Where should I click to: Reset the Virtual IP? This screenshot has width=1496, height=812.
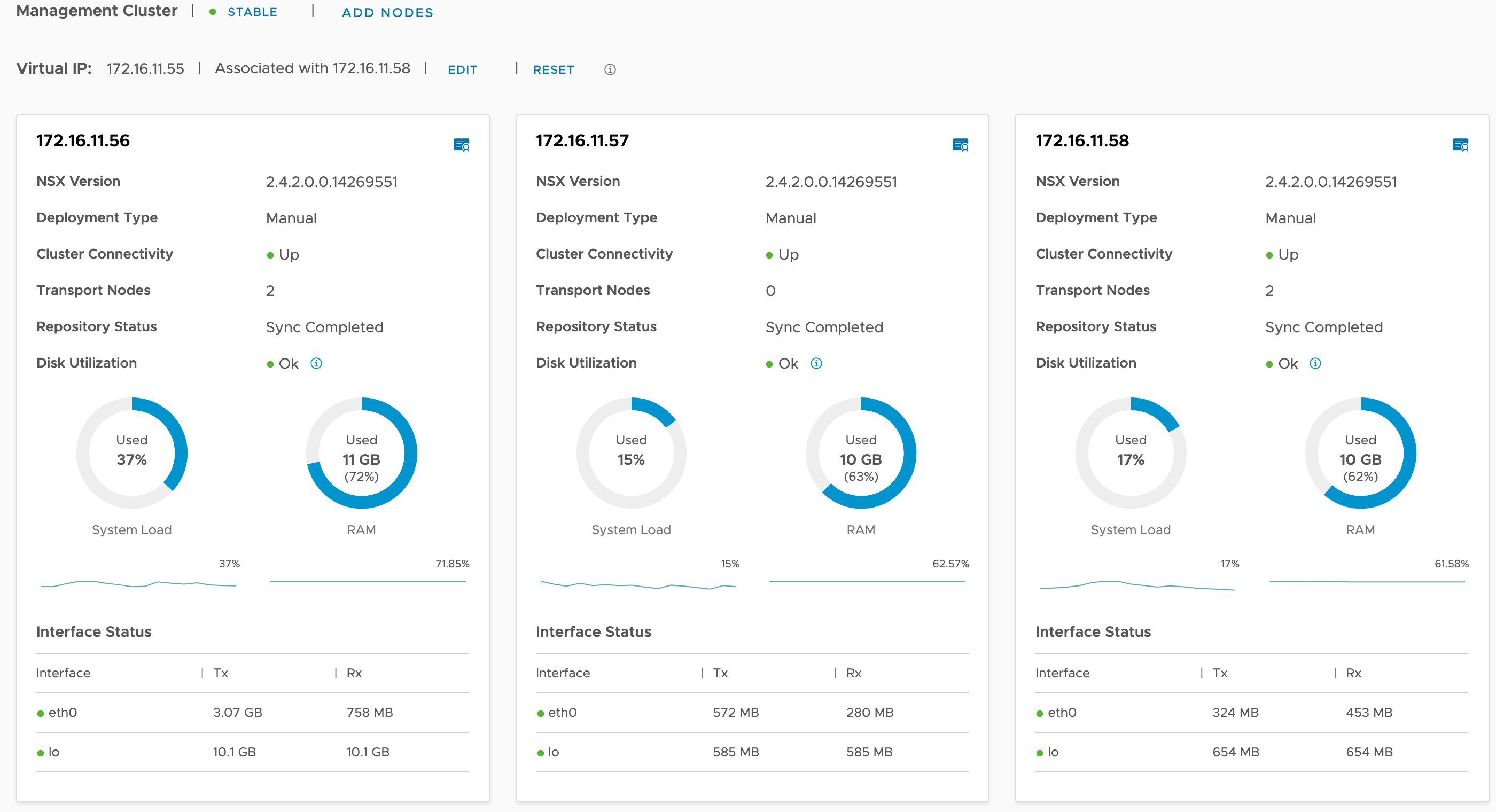click(553, 69)
